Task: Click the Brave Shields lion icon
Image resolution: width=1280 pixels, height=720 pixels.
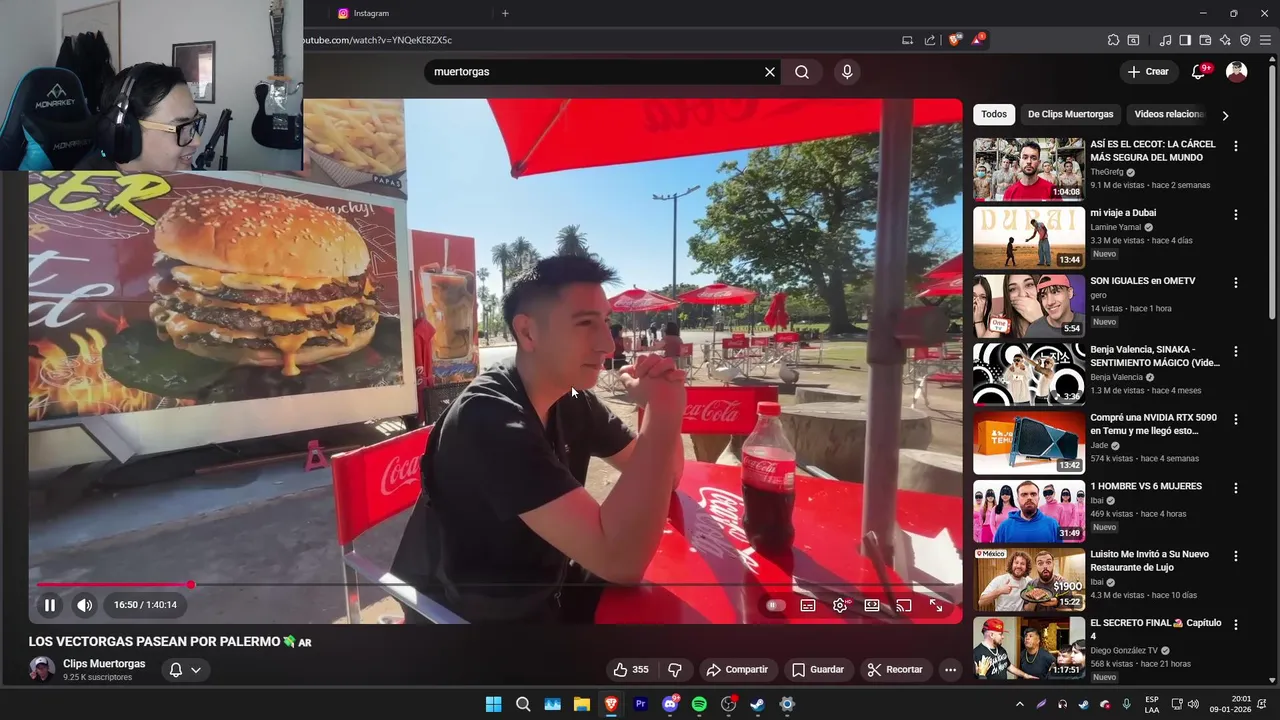Action: pos(955,40)
